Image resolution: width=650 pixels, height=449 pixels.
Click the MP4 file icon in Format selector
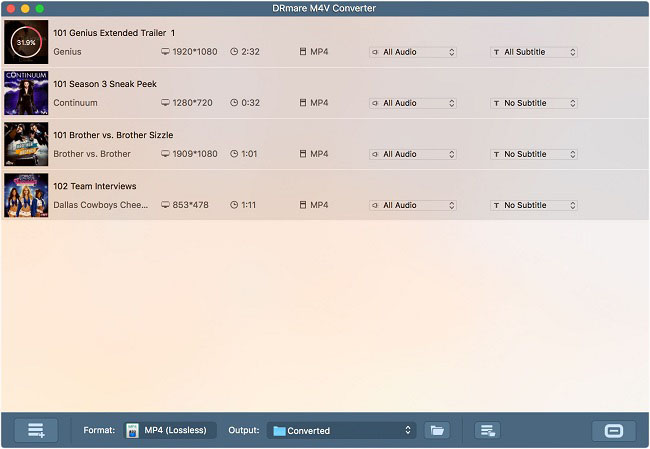(x=133, y=430)
